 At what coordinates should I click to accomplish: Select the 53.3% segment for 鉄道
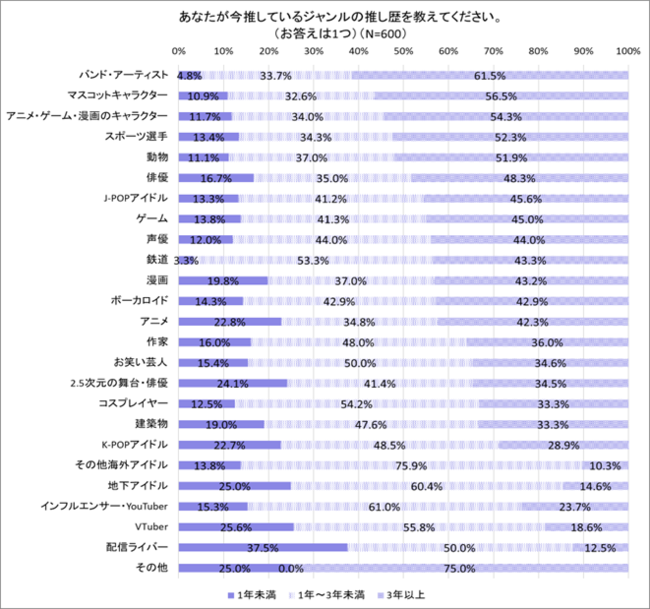[x=313, y=260]
